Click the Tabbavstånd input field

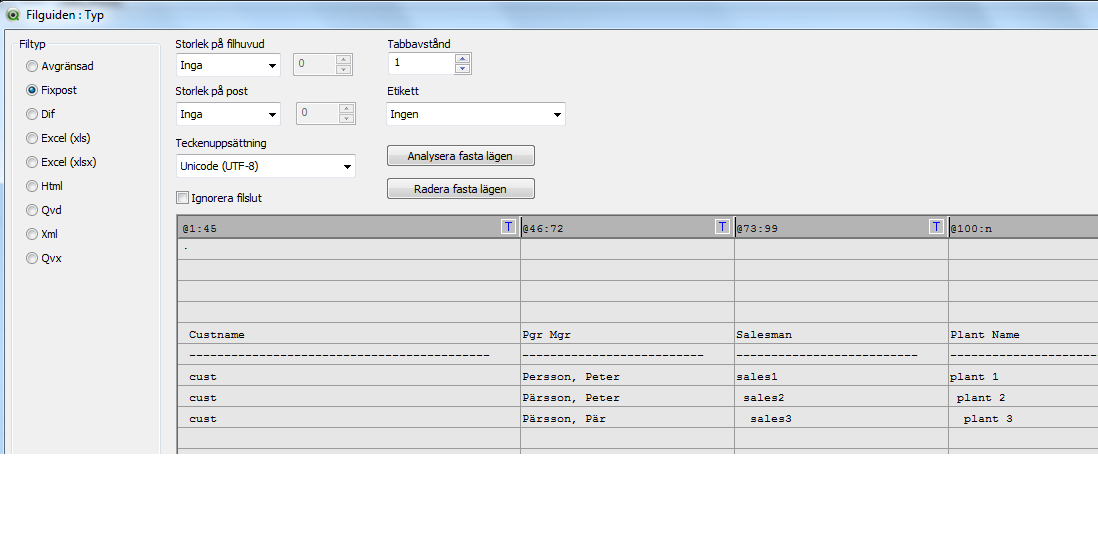pos(420,63)
